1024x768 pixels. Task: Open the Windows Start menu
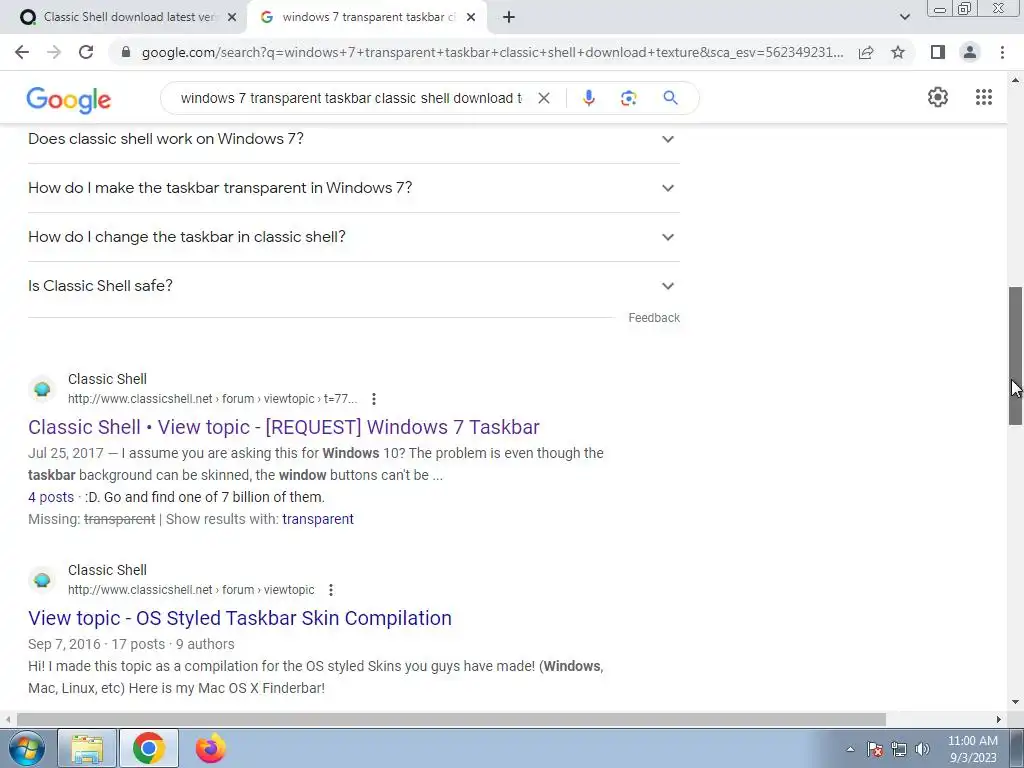(26, 748)
